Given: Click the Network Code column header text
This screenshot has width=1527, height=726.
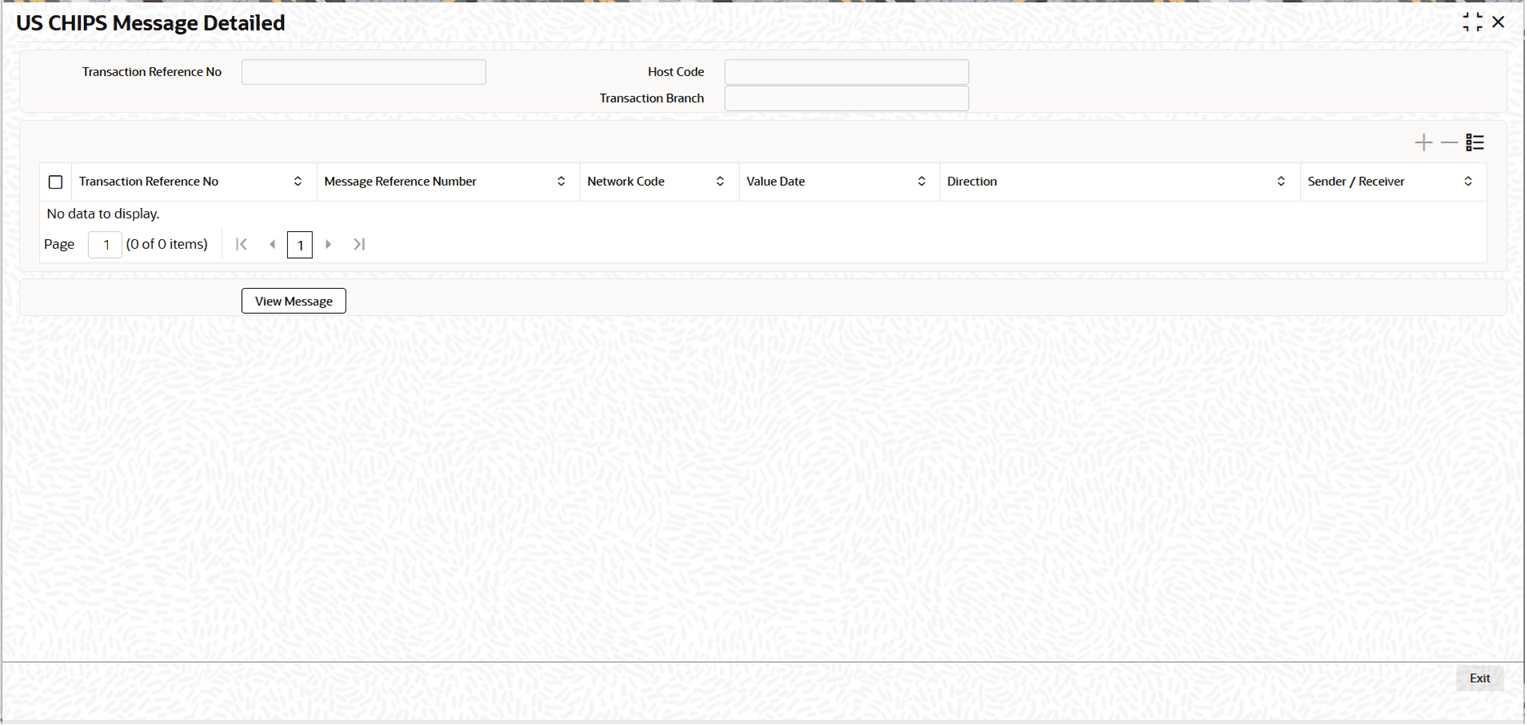Looking at the screenshot, I should pos(626,182).
